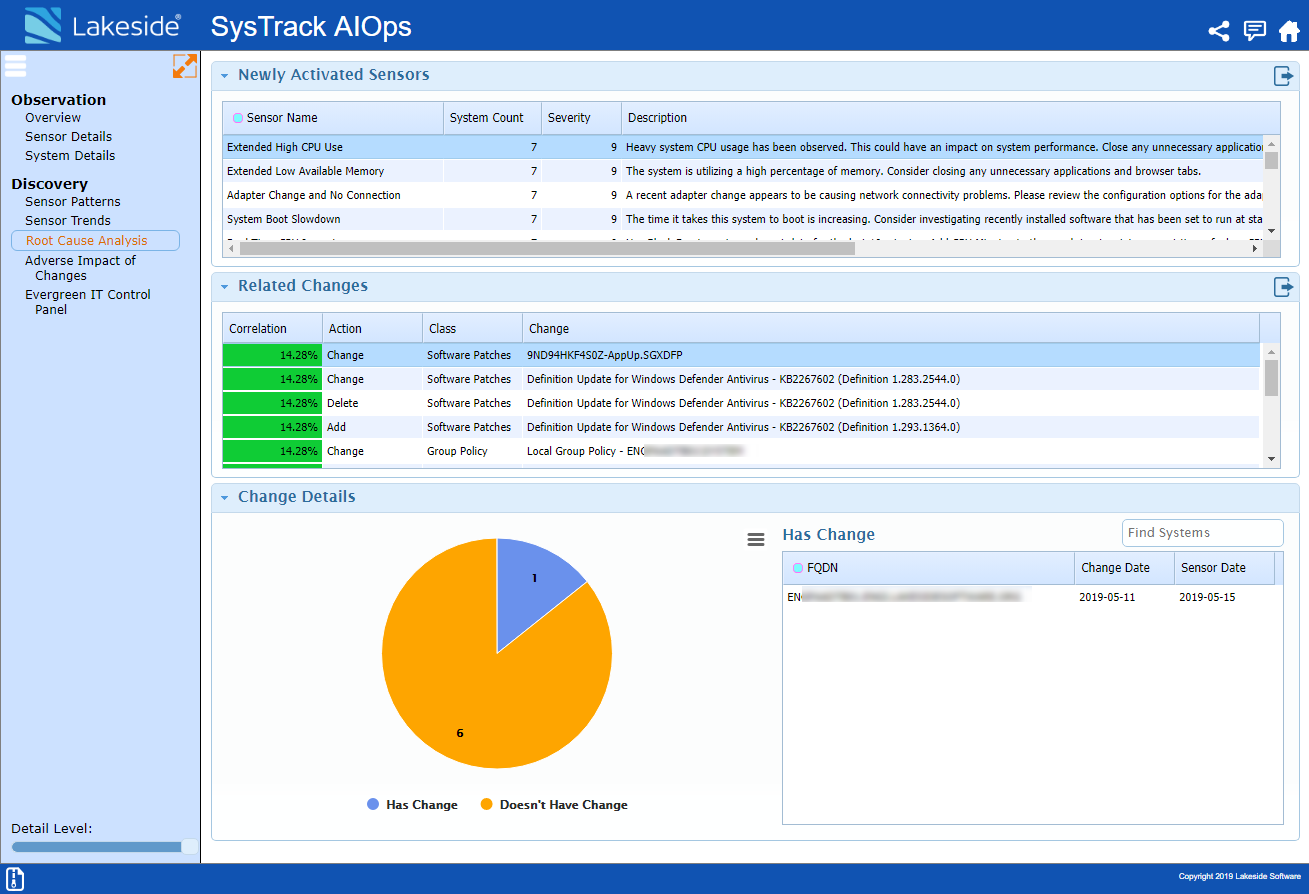Collapse the Related Changes panel

(225, 286)
